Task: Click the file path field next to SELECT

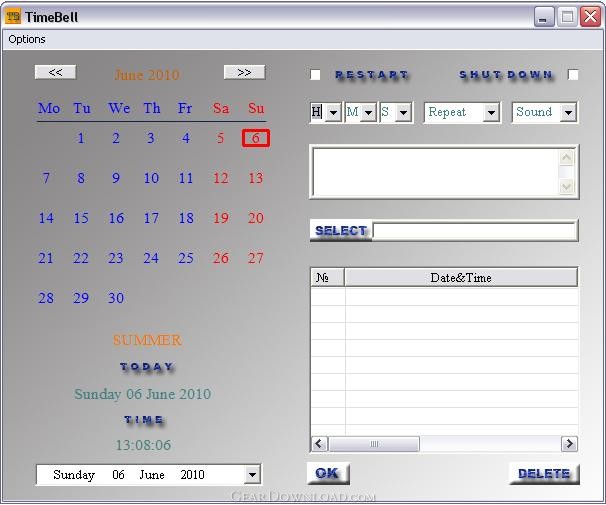Action: tap(475, 231)
